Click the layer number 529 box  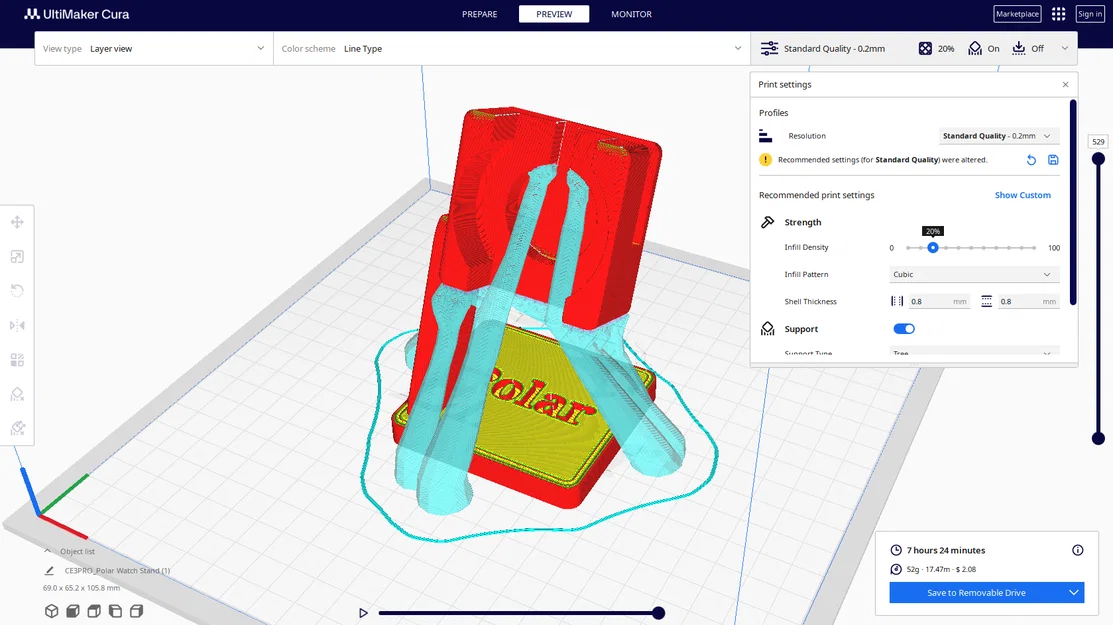pyautogui.click(x=1098, y=142)
